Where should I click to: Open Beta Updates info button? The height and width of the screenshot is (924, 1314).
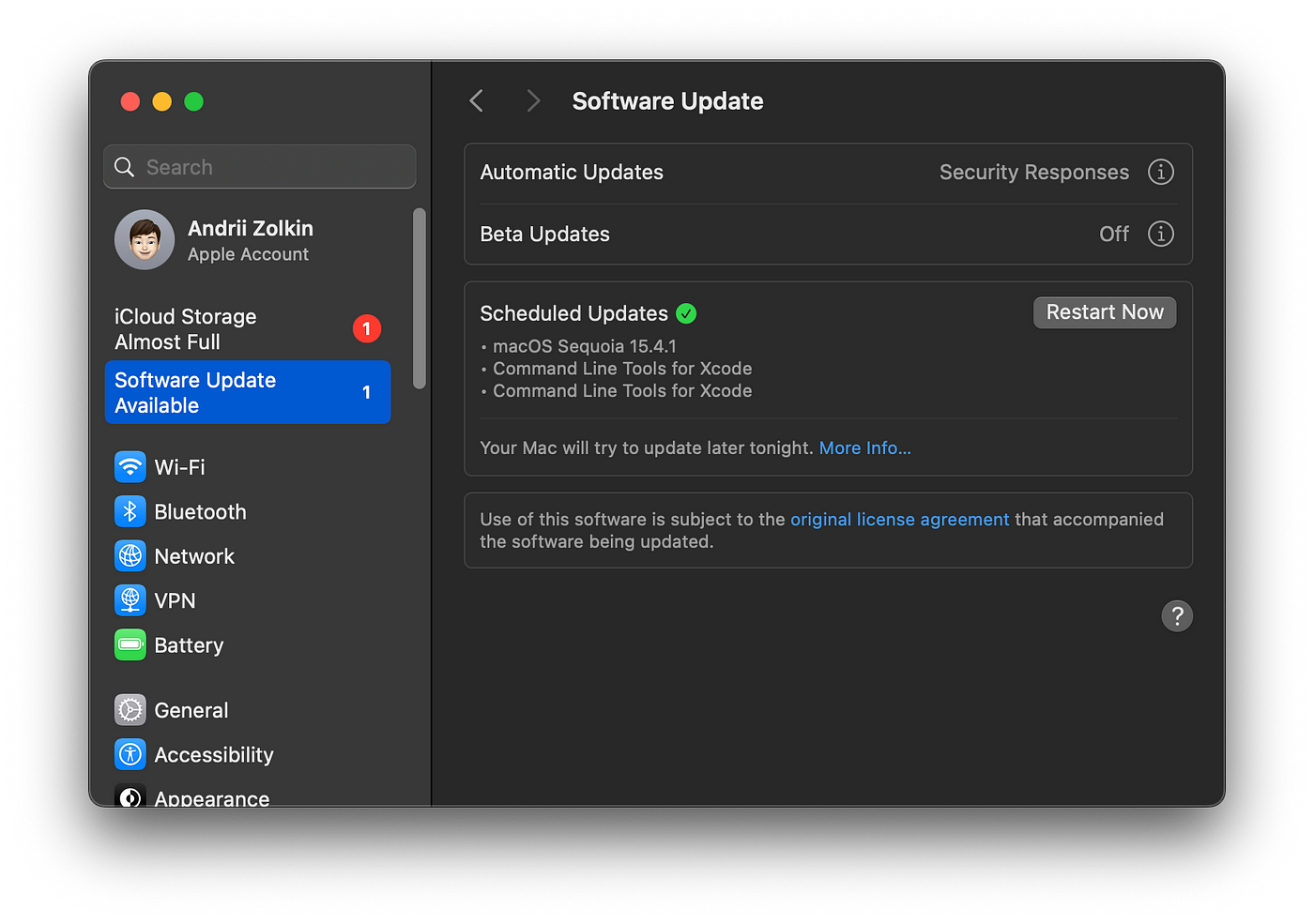click(x=1161, y=234)
